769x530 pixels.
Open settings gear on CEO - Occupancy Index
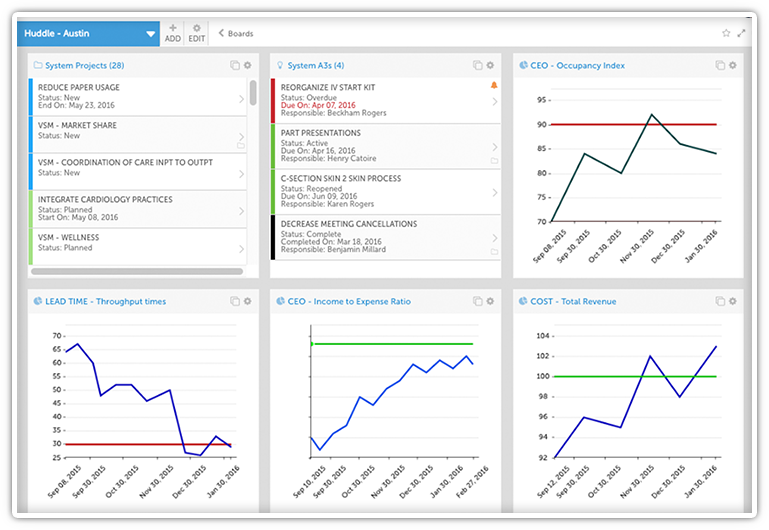tap(732, 65)
